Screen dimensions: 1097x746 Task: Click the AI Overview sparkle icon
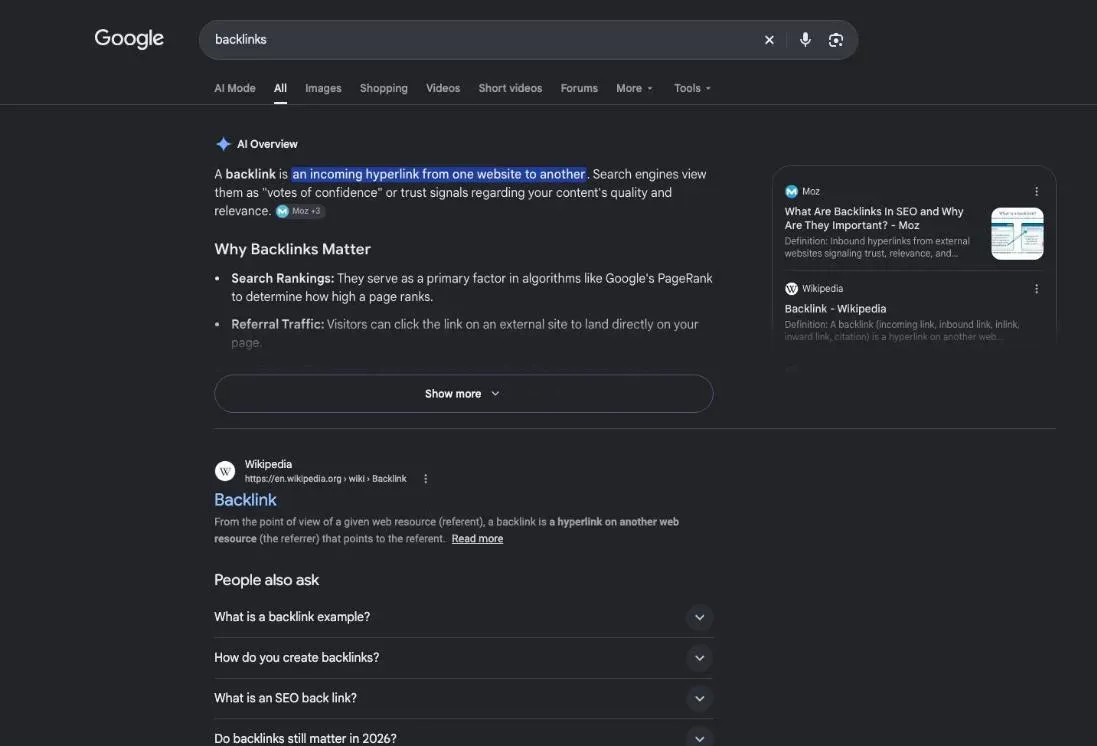(x=223, y=144)
